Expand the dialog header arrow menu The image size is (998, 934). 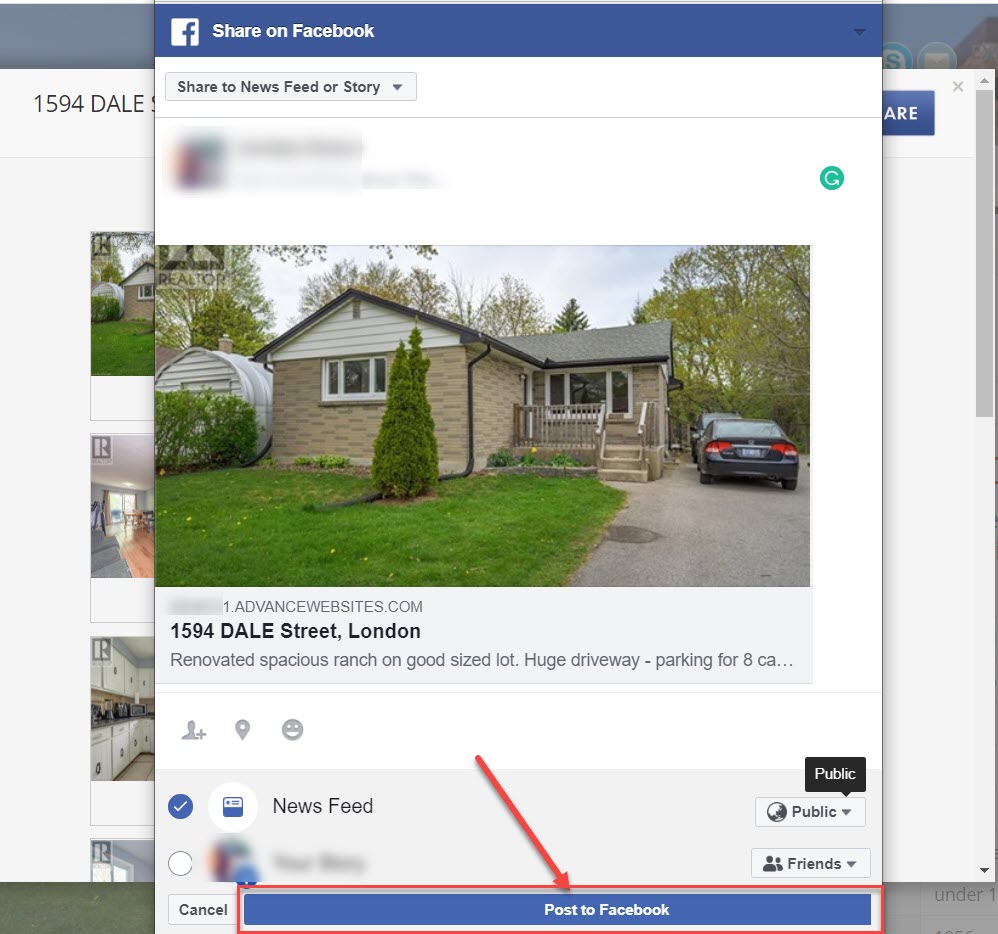pos(859,32)
